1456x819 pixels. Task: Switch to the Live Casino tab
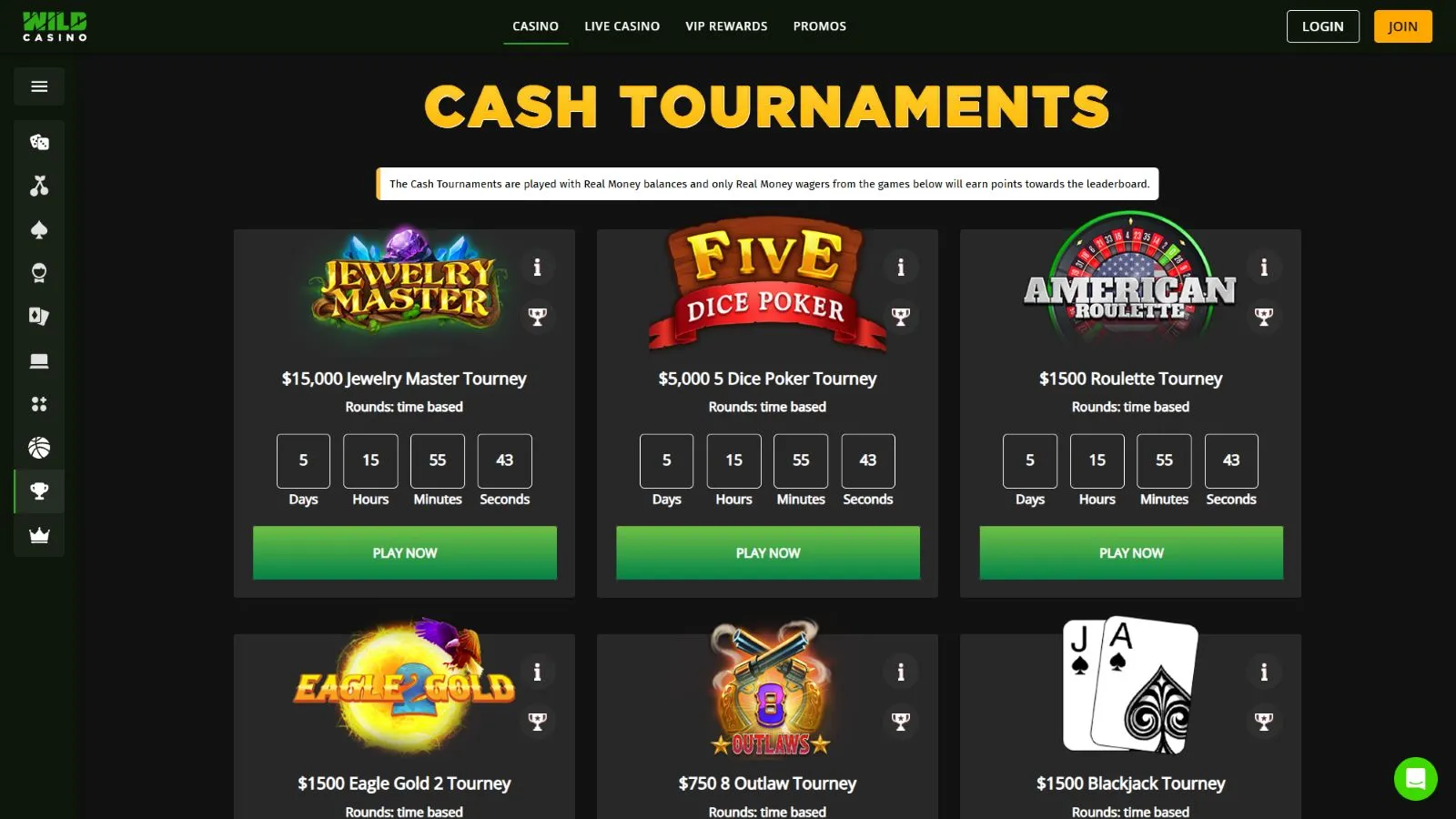click(622, 26)
